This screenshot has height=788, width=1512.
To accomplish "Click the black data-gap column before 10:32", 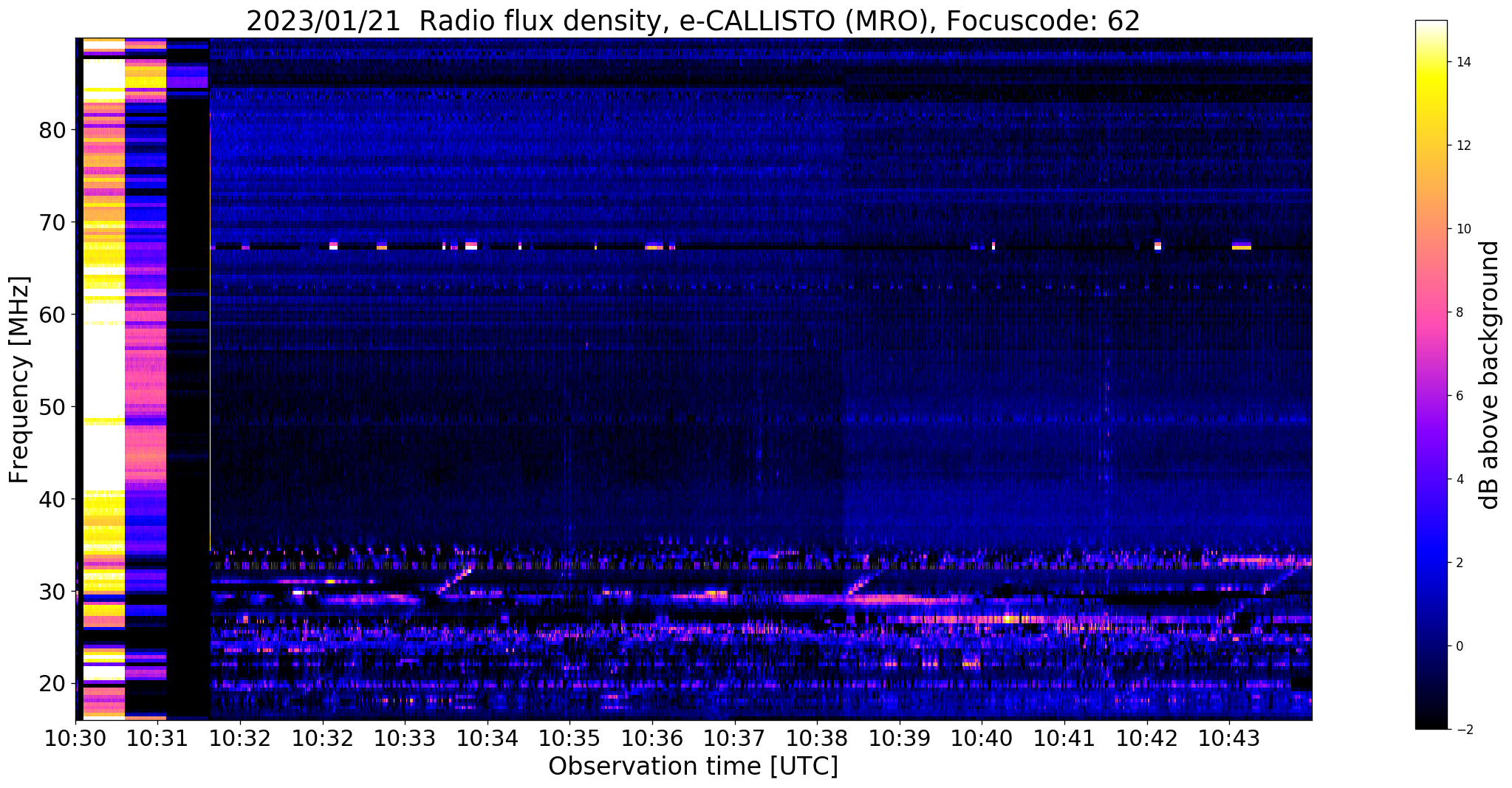I will click(188, 378).
